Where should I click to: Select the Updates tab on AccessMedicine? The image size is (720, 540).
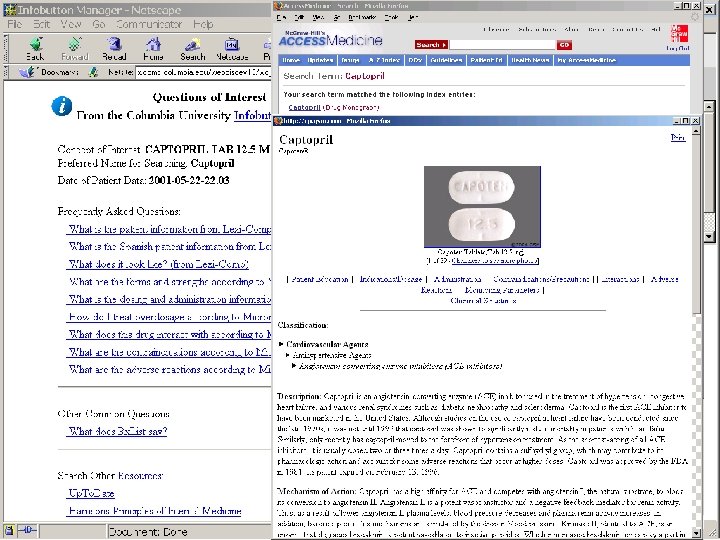click(320, 60)
